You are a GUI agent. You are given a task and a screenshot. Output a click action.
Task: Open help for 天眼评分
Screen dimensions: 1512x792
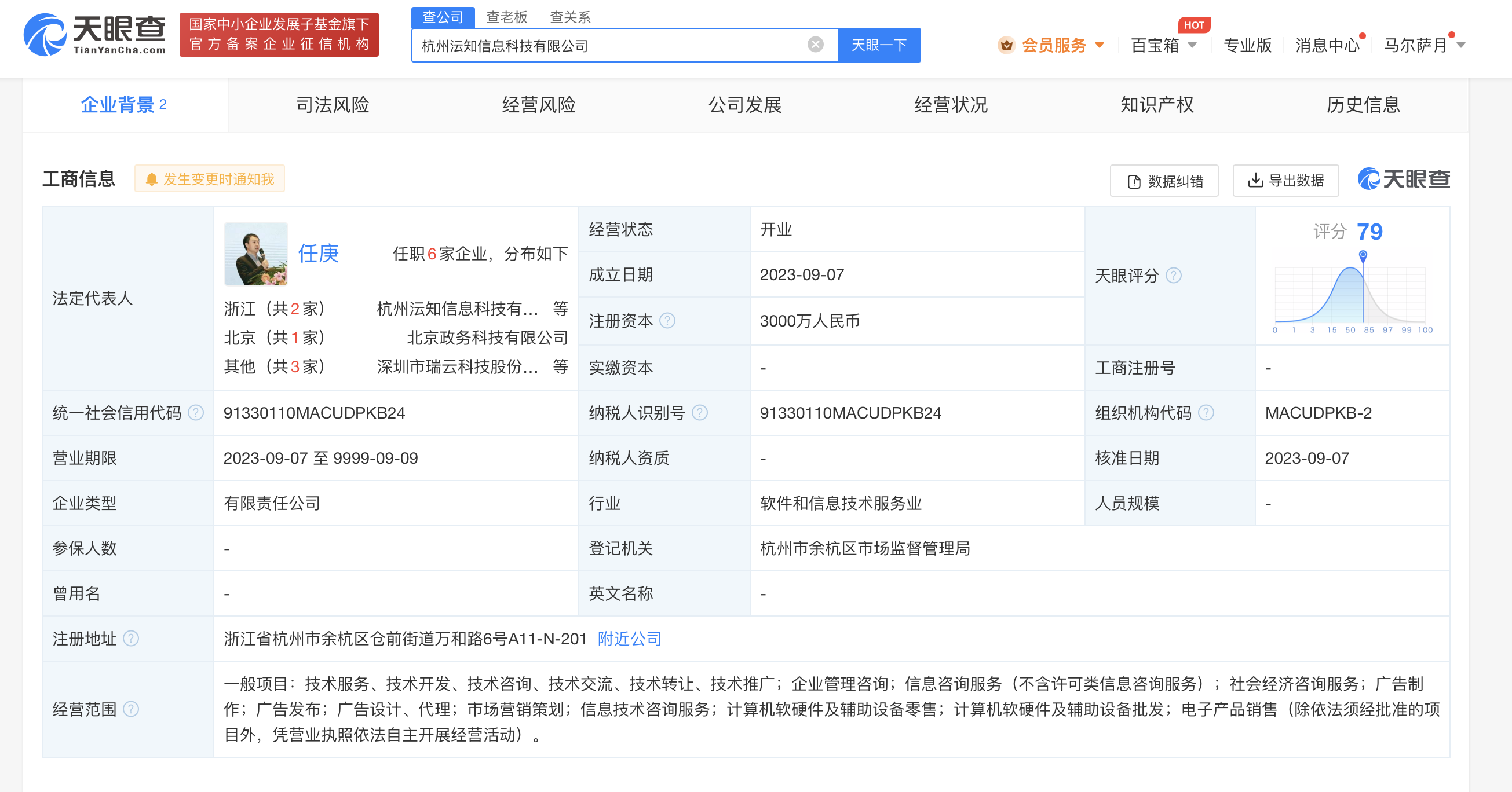pyautogui.click(x=1173, y=275)
